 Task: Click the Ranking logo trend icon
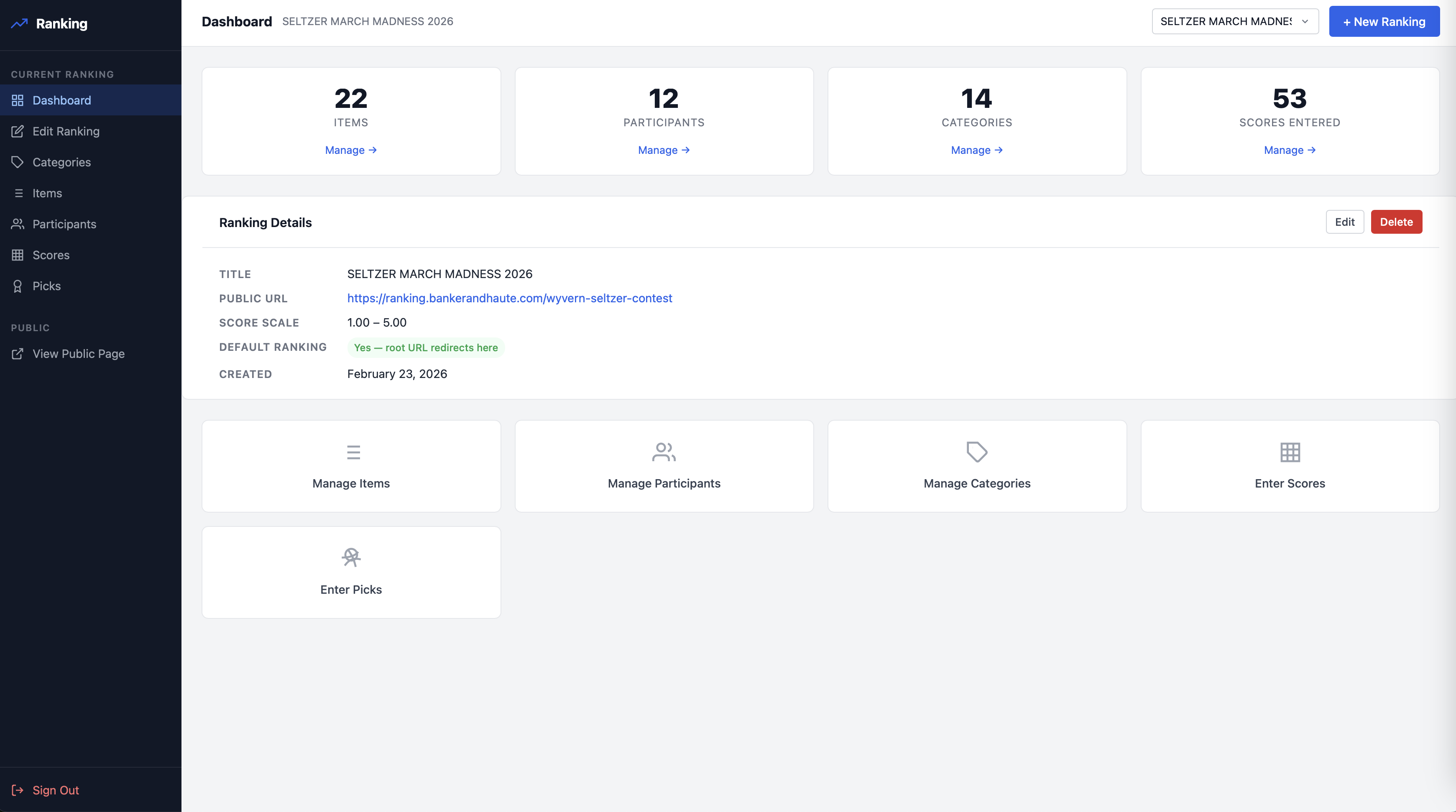19,24
